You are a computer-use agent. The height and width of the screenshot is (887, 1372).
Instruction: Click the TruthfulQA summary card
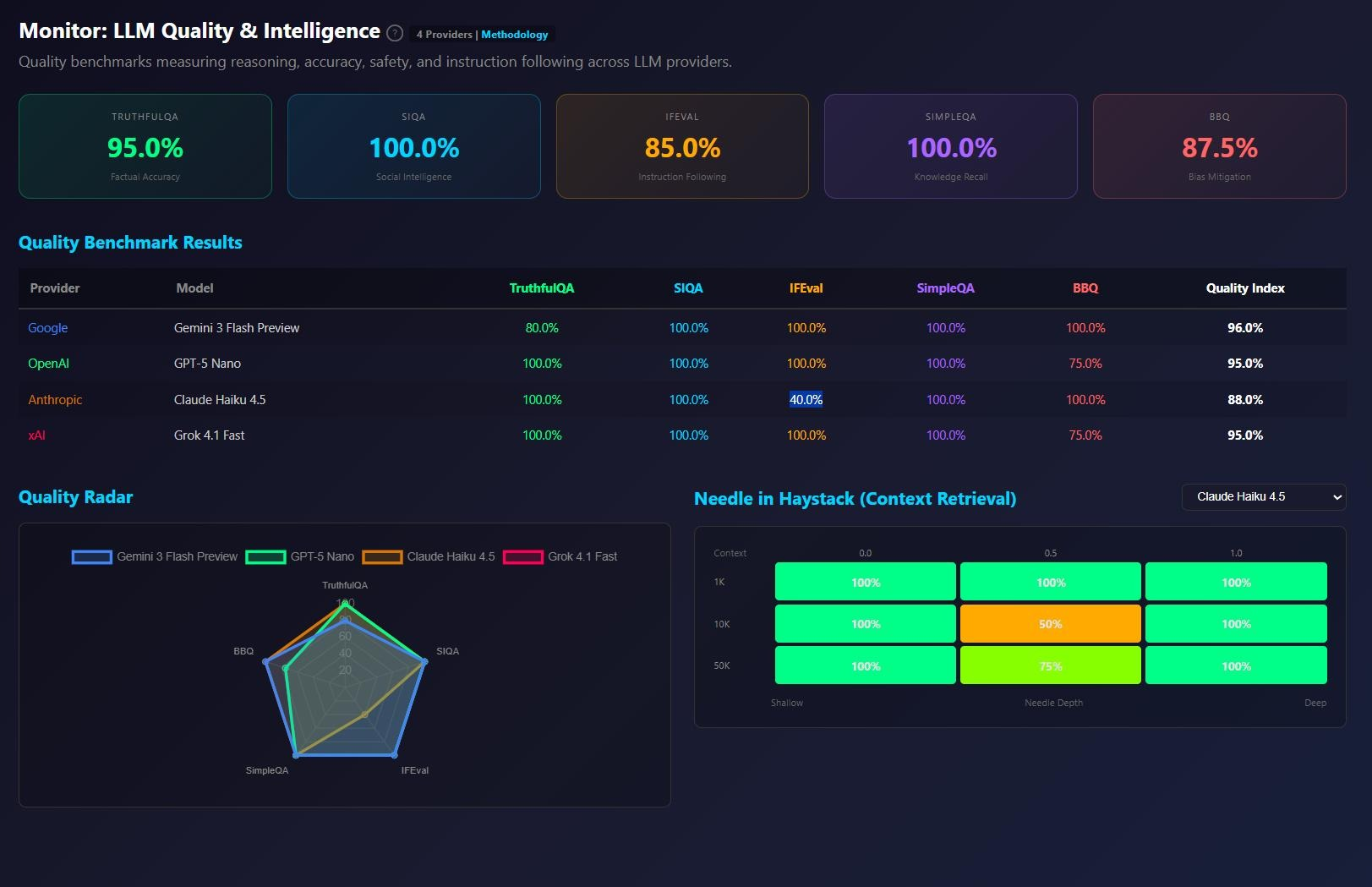[145, 146]
